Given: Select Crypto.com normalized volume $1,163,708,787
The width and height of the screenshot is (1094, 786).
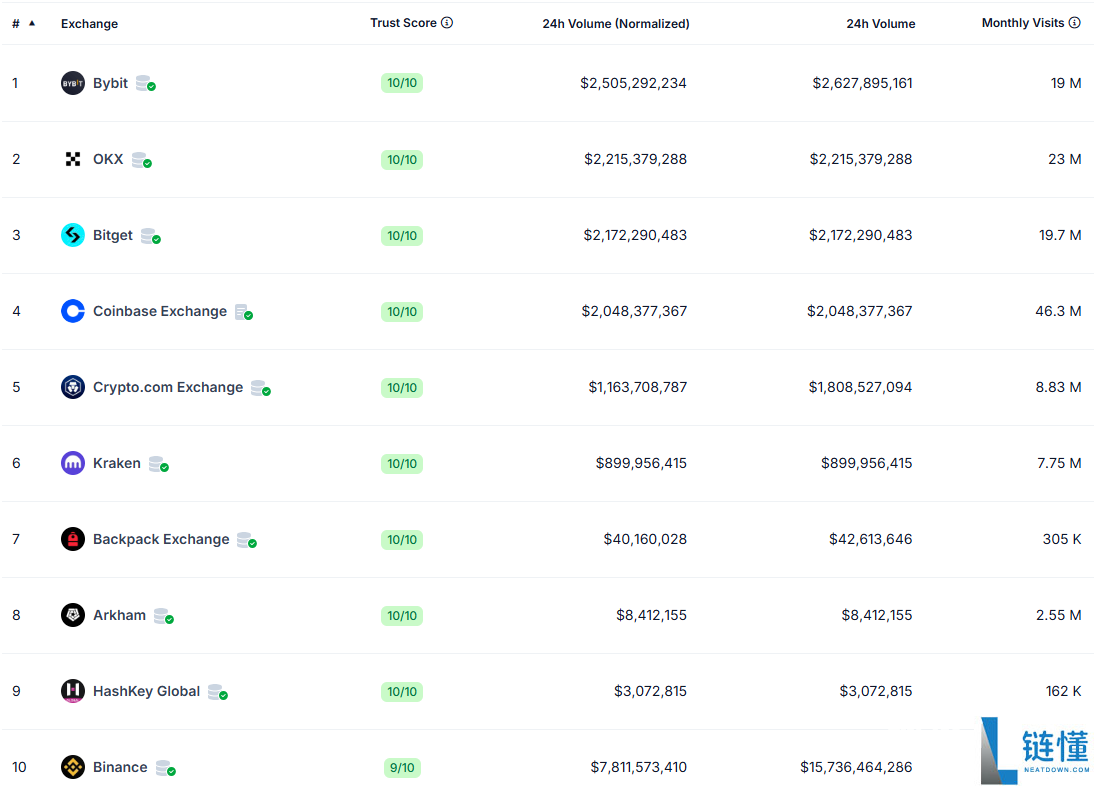Looking at the screenshot, I should 638,387.
